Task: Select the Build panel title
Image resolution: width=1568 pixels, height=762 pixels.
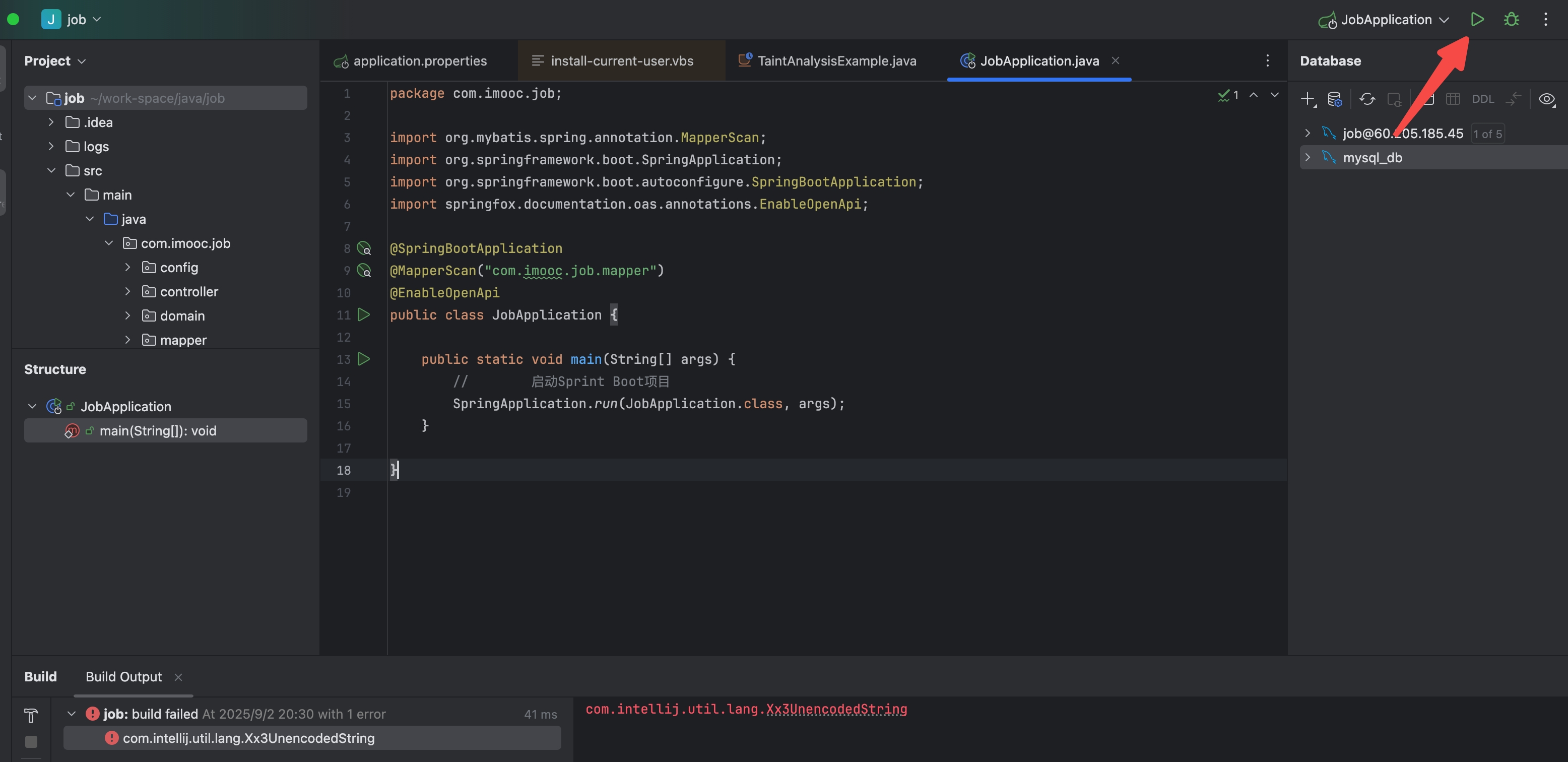Action: 40,677
